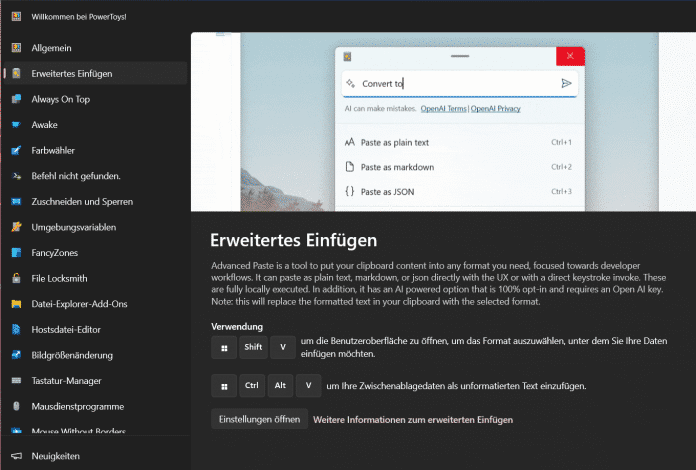Click the Umgebungsvariablen icon
696x470 pixels.
point(16,227)
